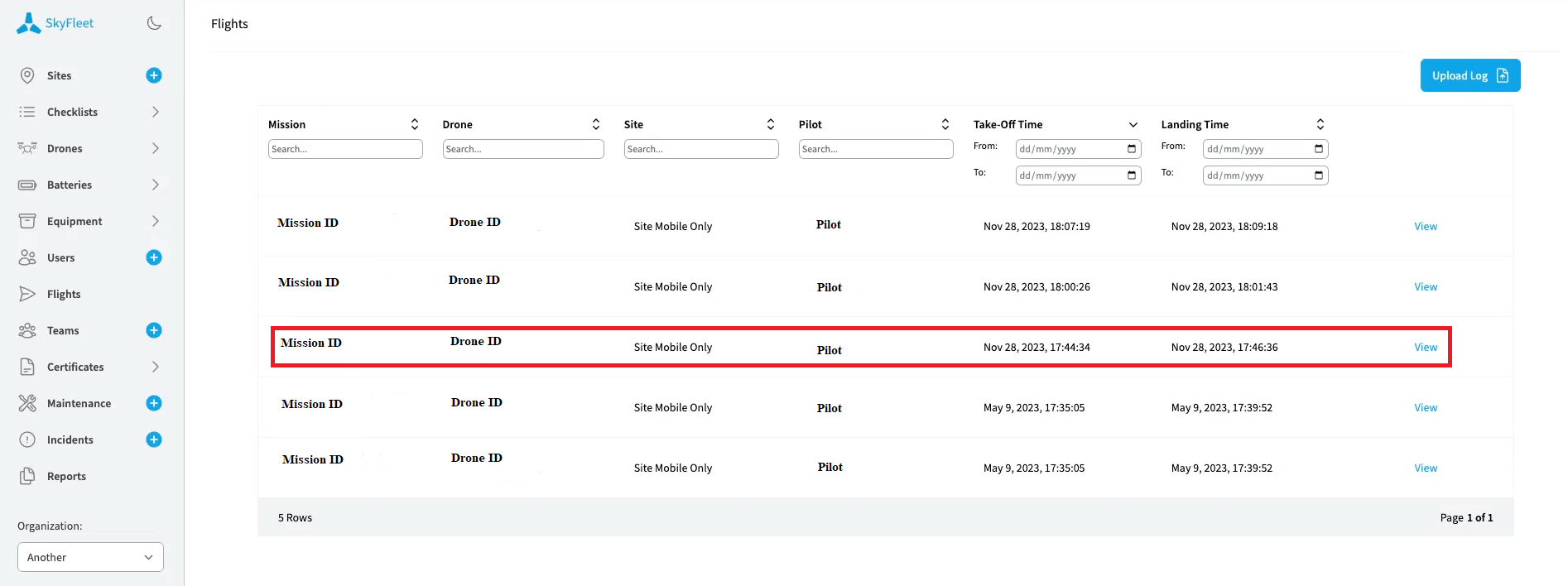The width and height of the screenshot is (1568, 586).
Task: Click the Teams group icon
Action: tap(27, 330)
